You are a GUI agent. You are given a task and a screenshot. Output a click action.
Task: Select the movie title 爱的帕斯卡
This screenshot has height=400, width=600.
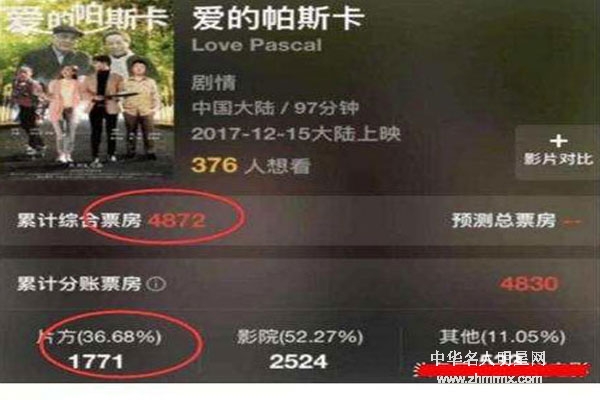point(277,18)
